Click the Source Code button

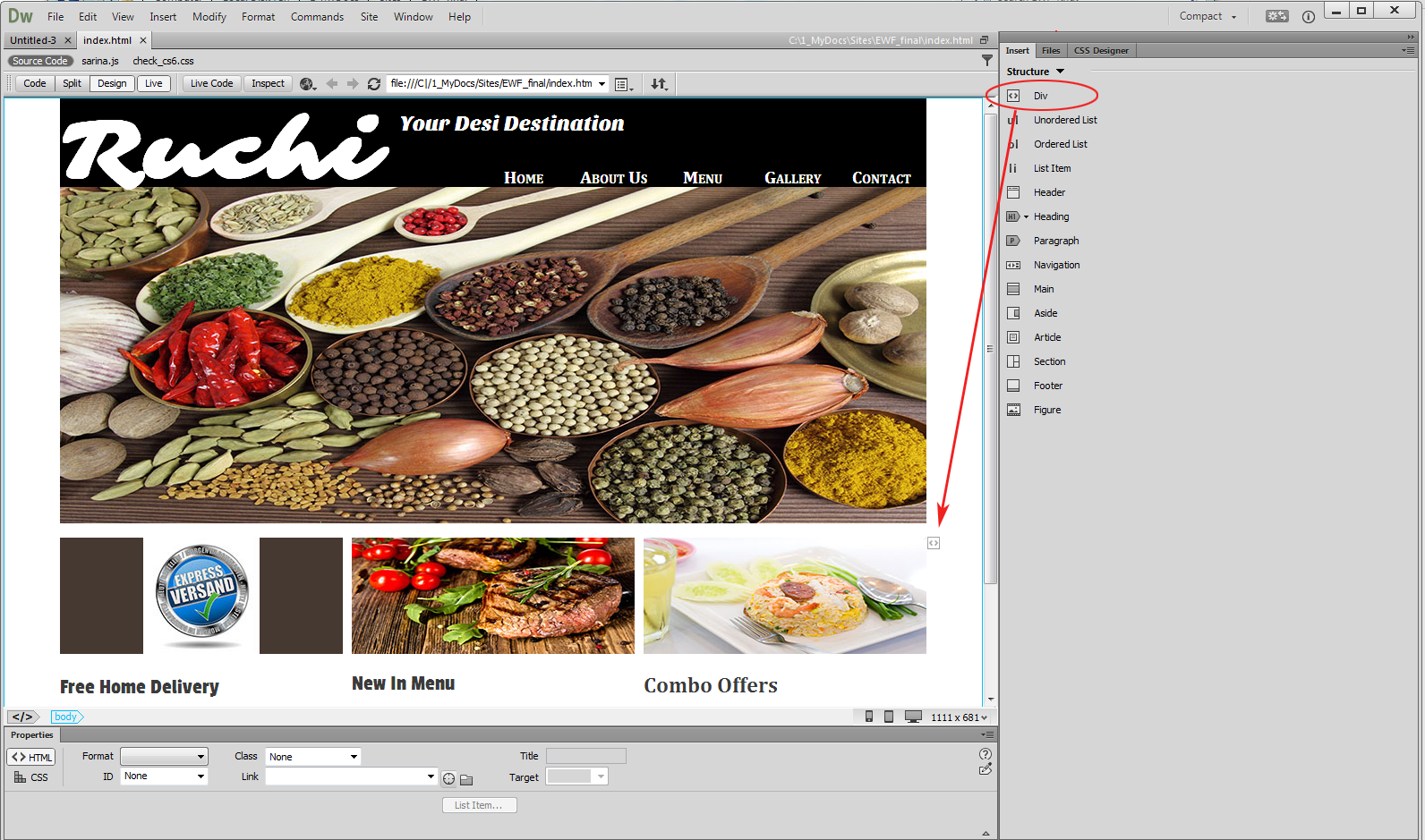(40, 61)
